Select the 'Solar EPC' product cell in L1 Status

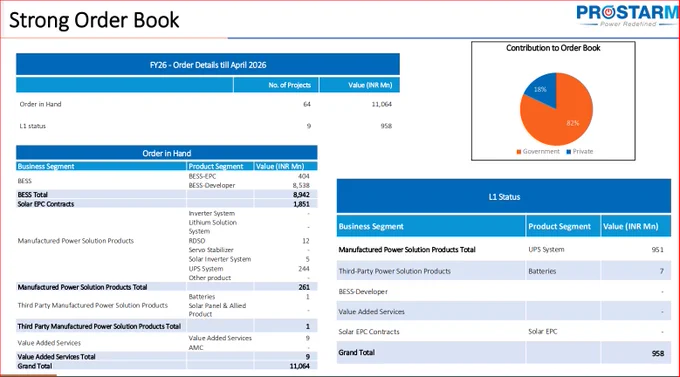[x=543, y=331]
